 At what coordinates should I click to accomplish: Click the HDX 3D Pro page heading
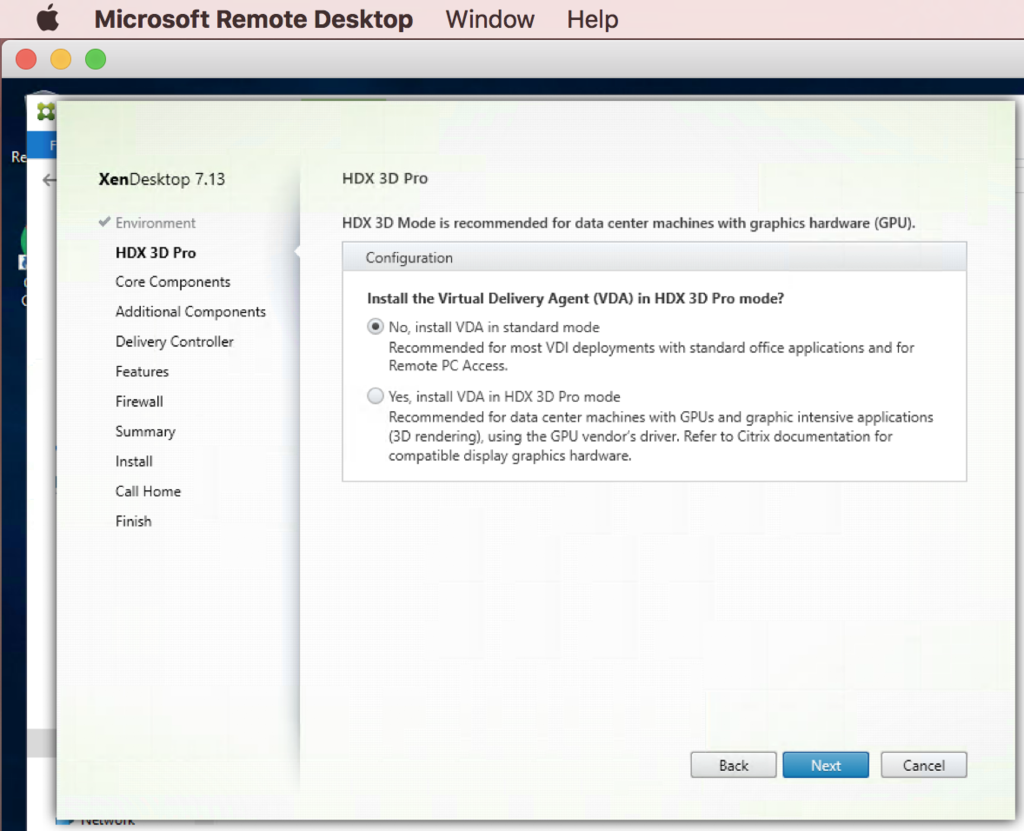point(385,178)
